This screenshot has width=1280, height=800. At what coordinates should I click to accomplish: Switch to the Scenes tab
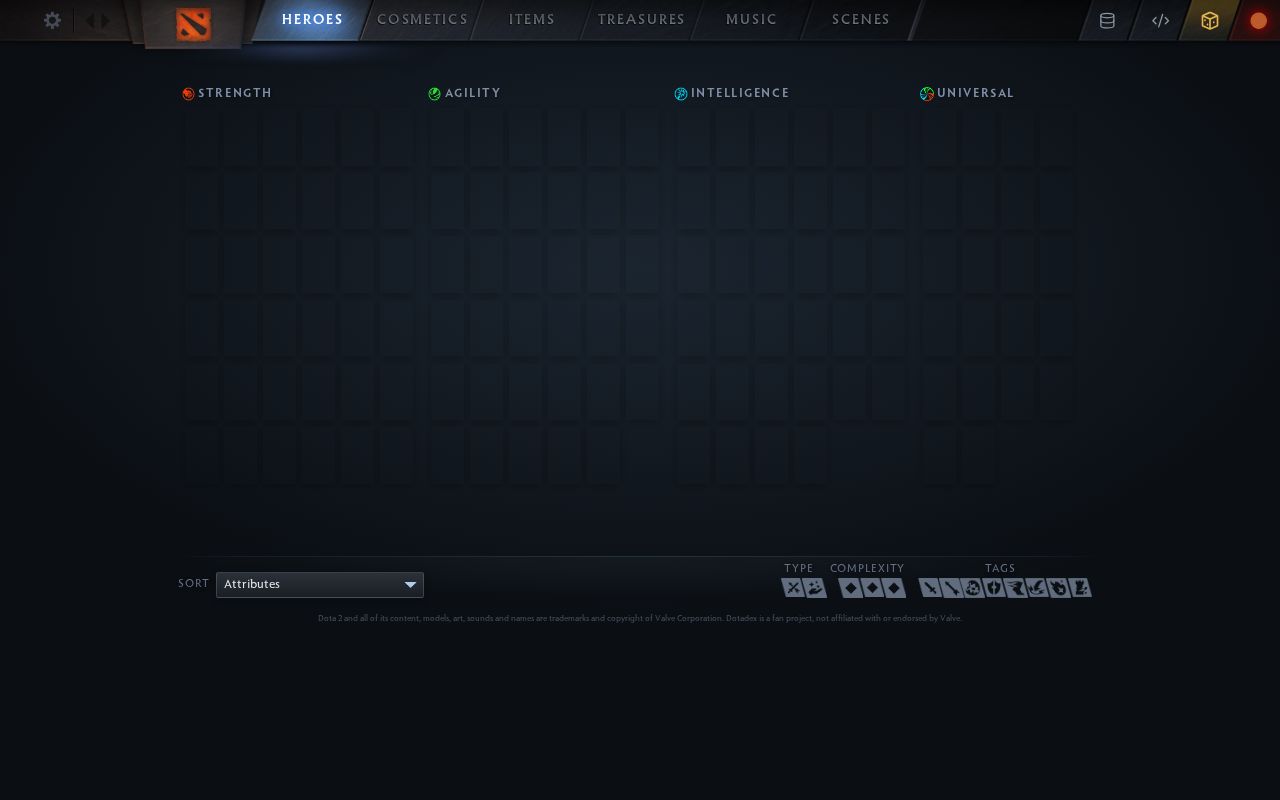861,20
